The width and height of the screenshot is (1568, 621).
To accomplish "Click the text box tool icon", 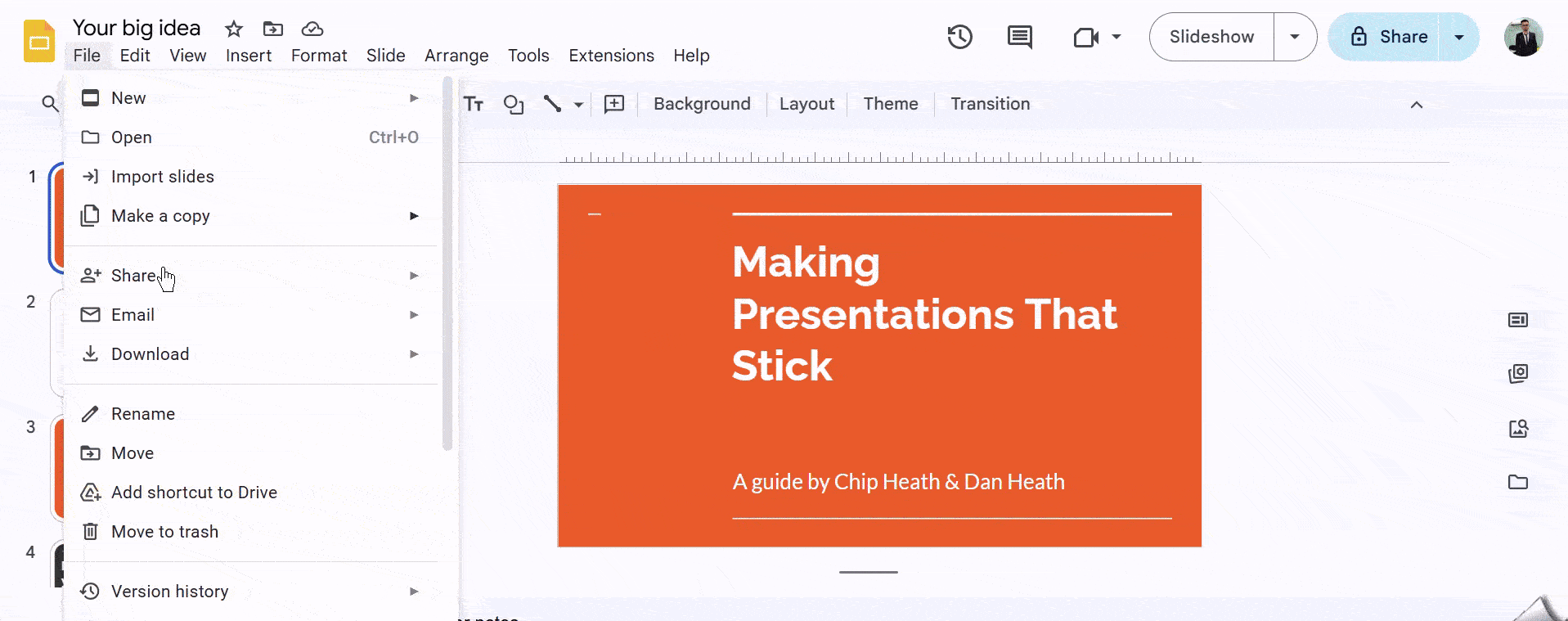I will 474,104.
